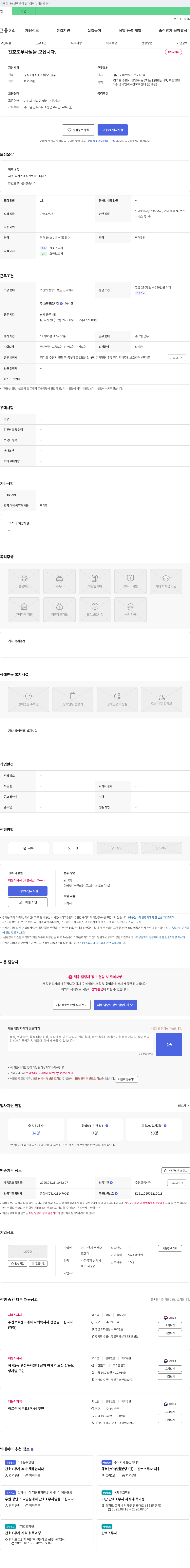Image resolution: width=190 pixels, height=1568 pixels.
Task: Switch to the 근무조건 tab
Action: pyautogui.click(x=41, y=43)
